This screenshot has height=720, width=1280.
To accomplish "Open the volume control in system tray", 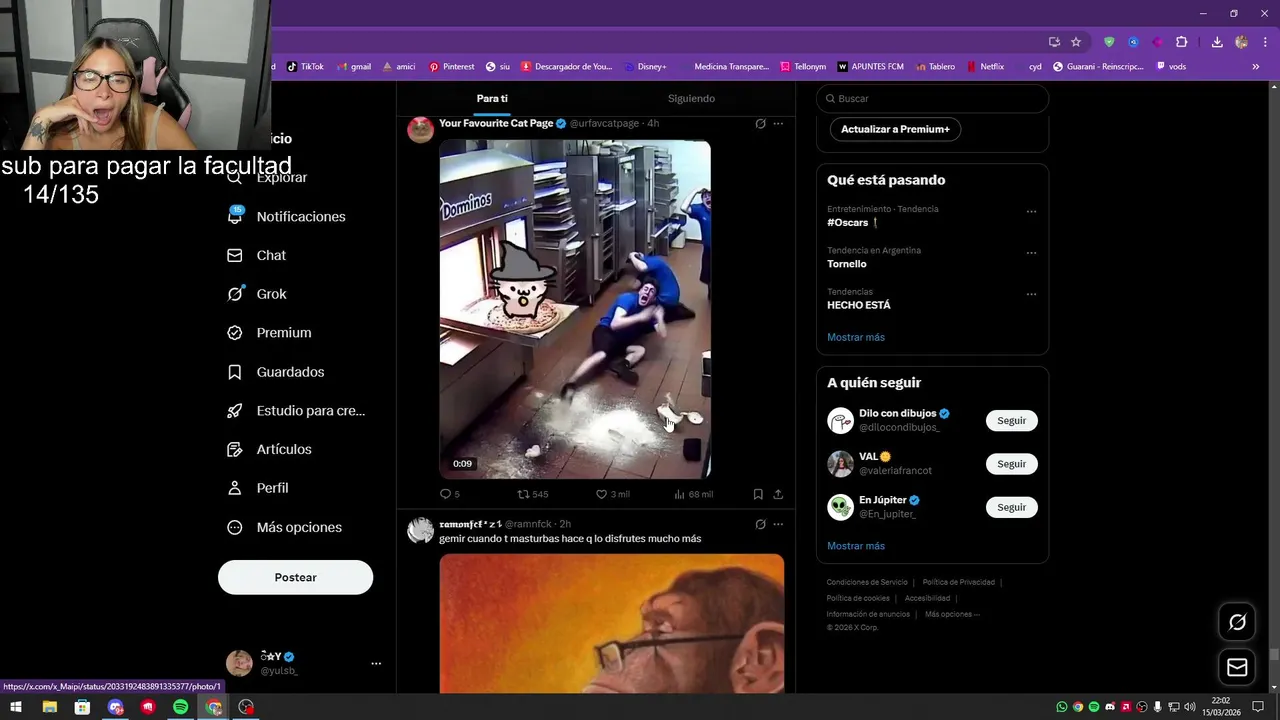I will point(1190,707).
